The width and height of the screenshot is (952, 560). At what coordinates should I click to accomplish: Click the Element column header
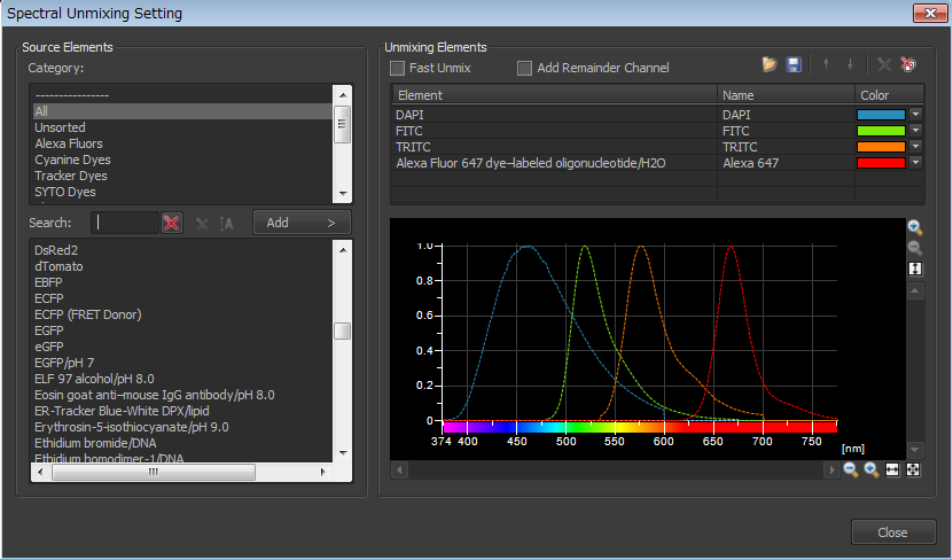pyautogui.click(x=555, y=95)
